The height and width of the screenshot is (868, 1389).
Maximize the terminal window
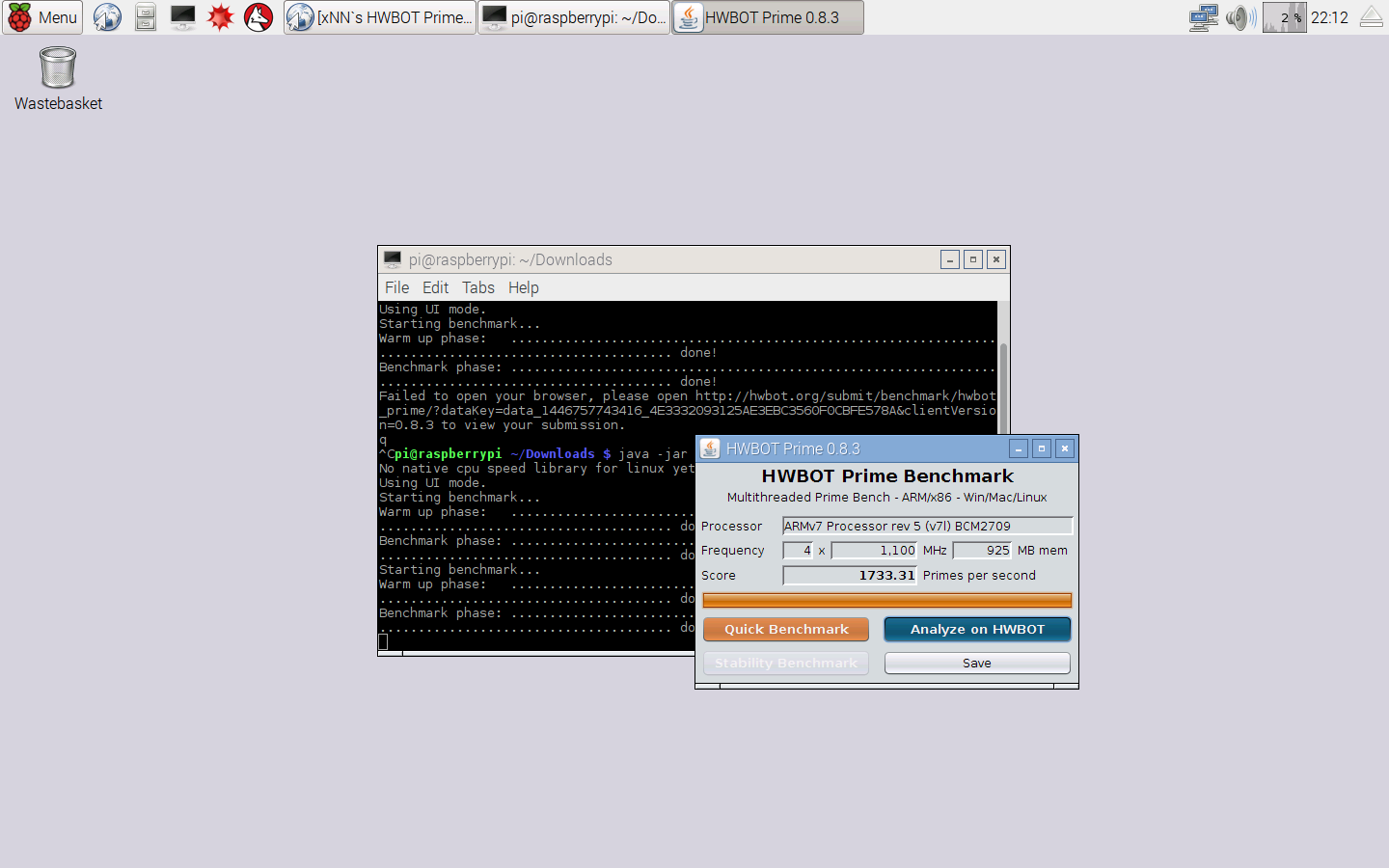coord(973,259)
